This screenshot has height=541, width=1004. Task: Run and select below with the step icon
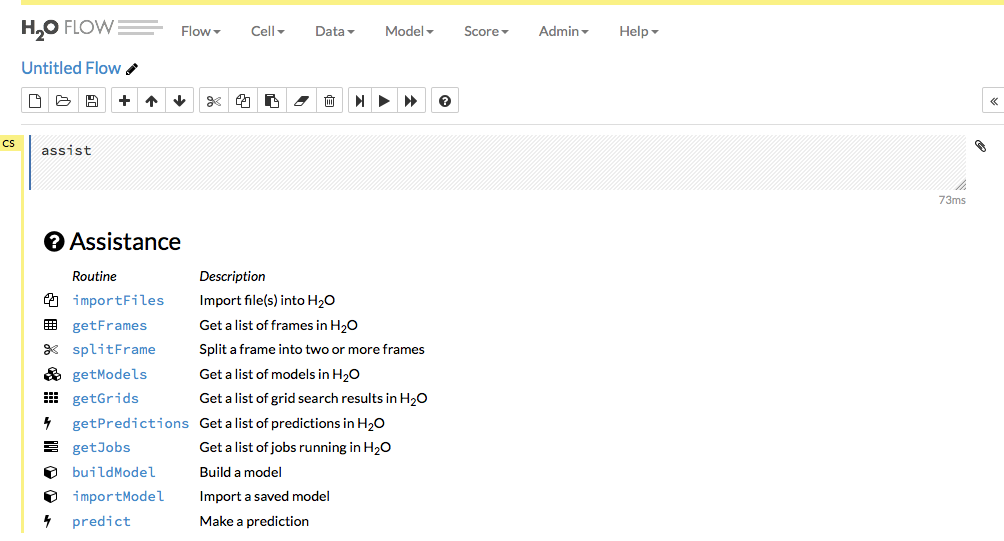click(x=360, y=101)
